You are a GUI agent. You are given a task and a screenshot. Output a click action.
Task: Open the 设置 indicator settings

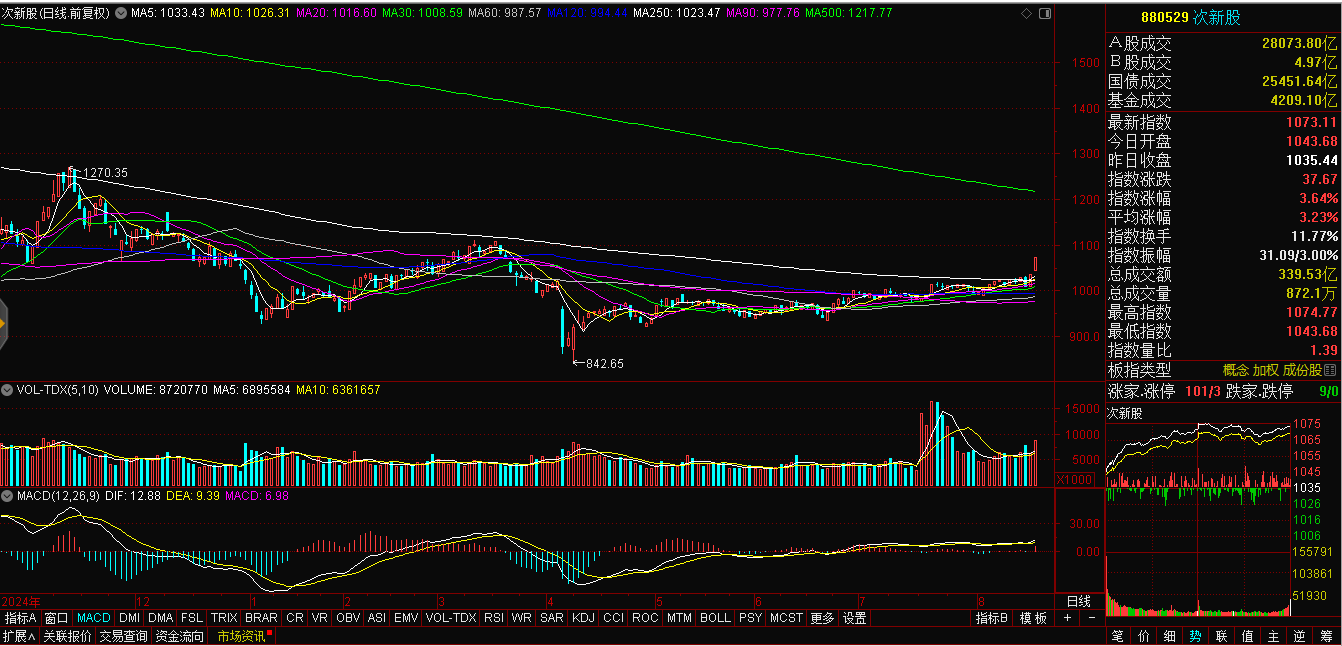click(x=854, y=618)
